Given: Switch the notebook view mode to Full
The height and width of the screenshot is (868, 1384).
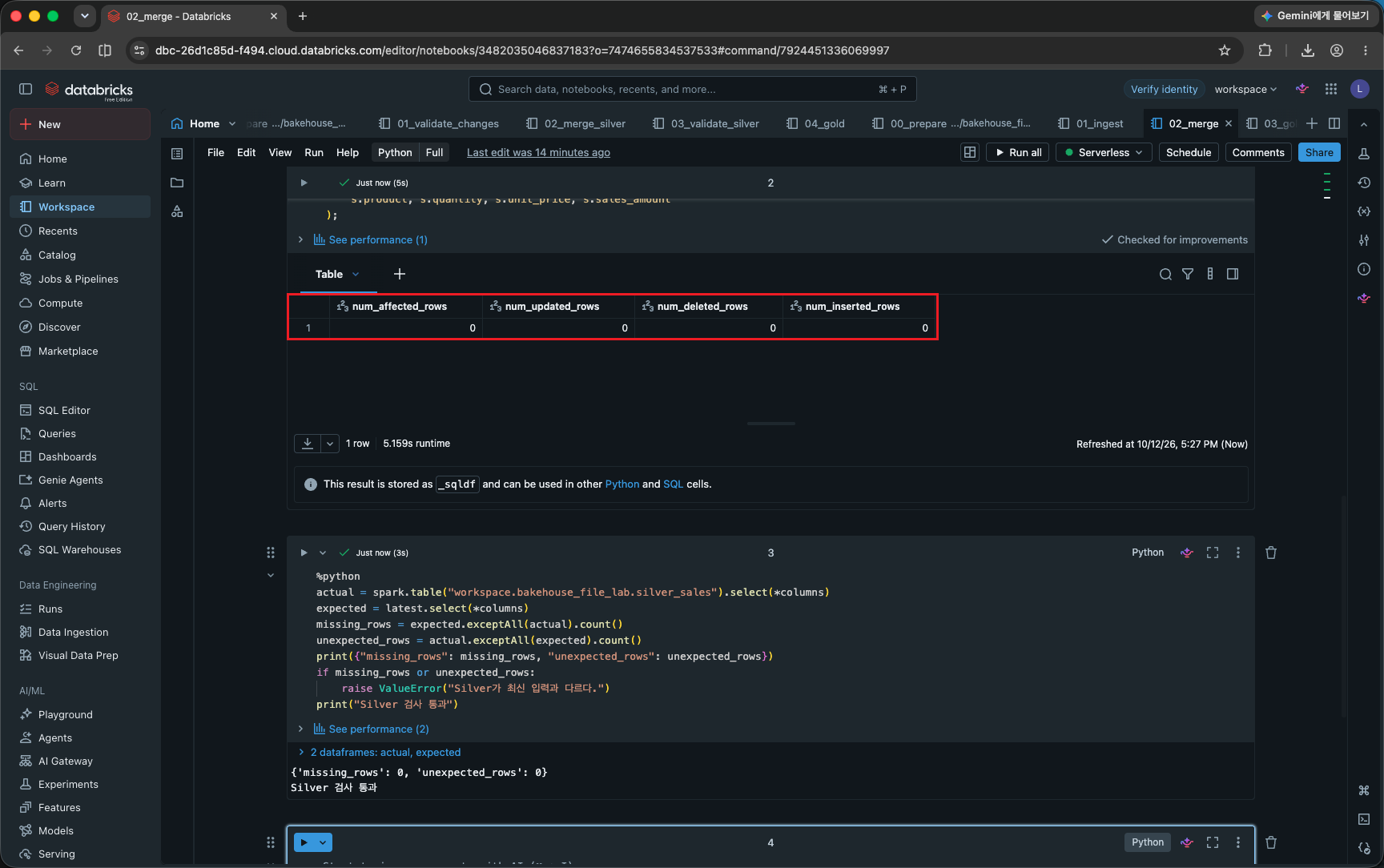Looking at the screenshot, I should click(434, 152).
